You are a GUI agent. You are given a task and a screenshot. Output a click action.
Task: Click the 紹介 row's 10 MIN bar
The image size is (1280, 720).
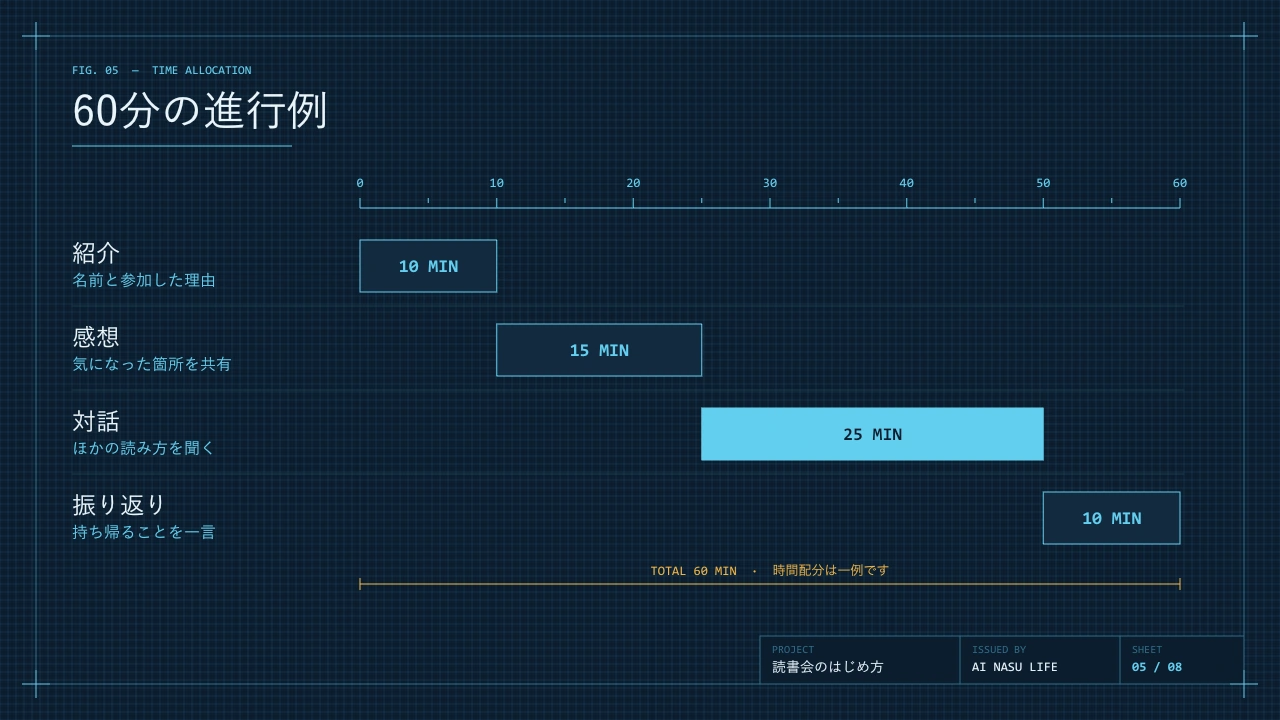click(x=428, y=266)
